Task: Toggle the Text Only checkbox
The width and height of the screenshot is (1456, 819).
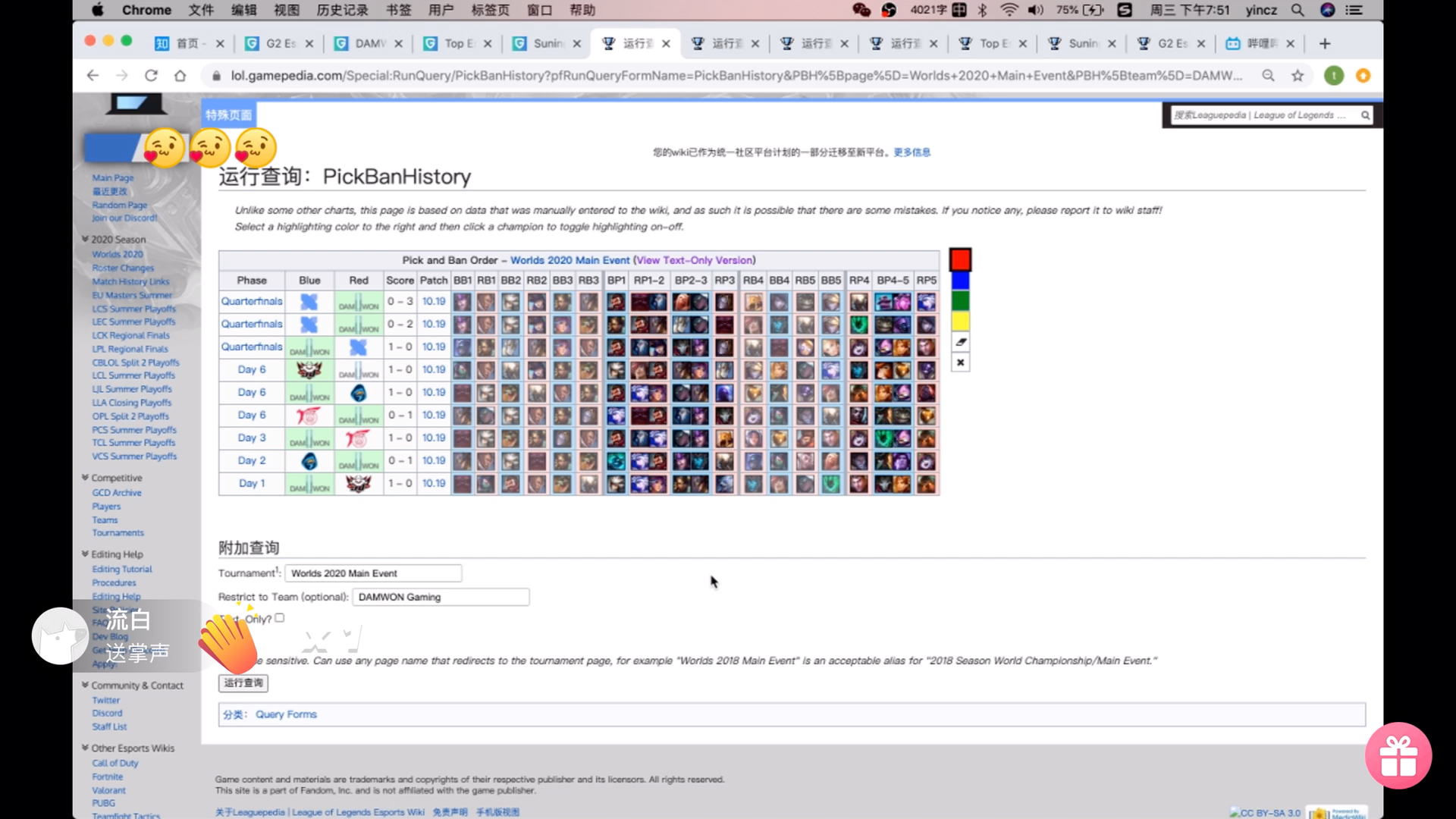Action: pyautogui.click(x=280, y=618)
